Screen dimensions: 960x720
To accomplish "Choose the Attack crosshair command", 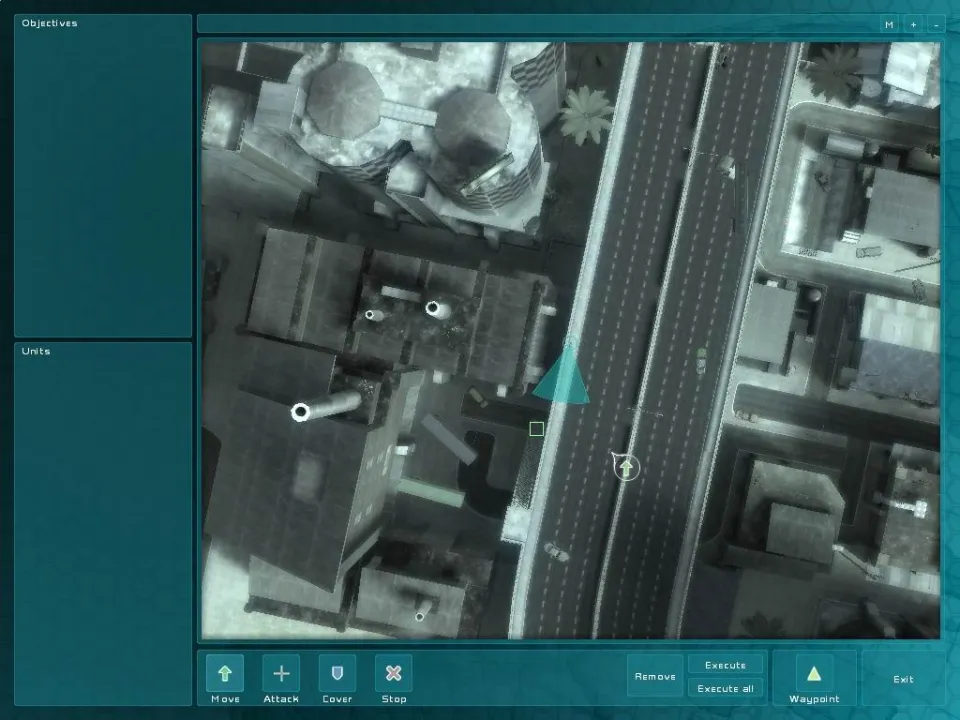I will coord(281,673).
